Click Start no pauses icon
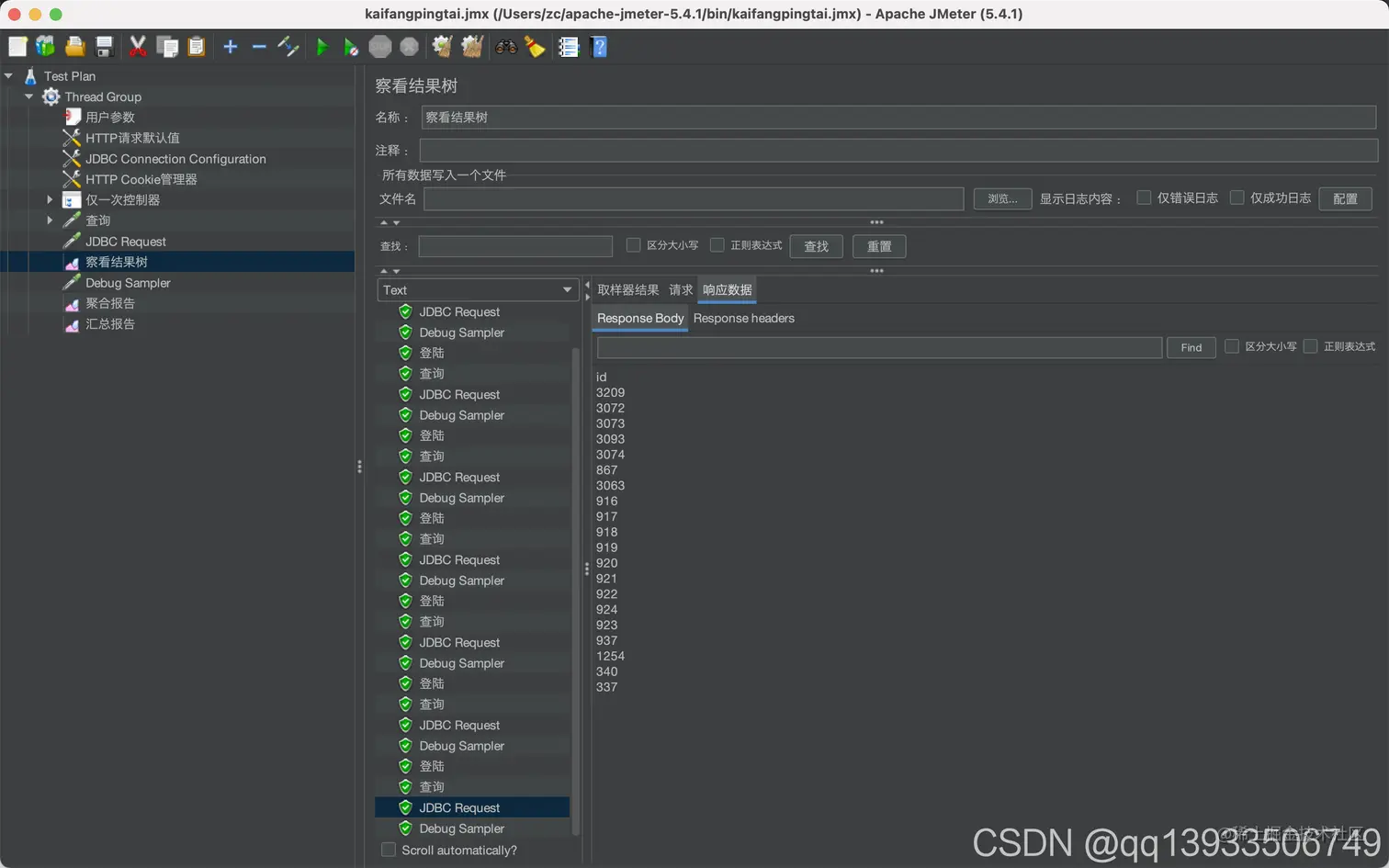This screenshot has width=1389, height=868. [x=351, y=47]
